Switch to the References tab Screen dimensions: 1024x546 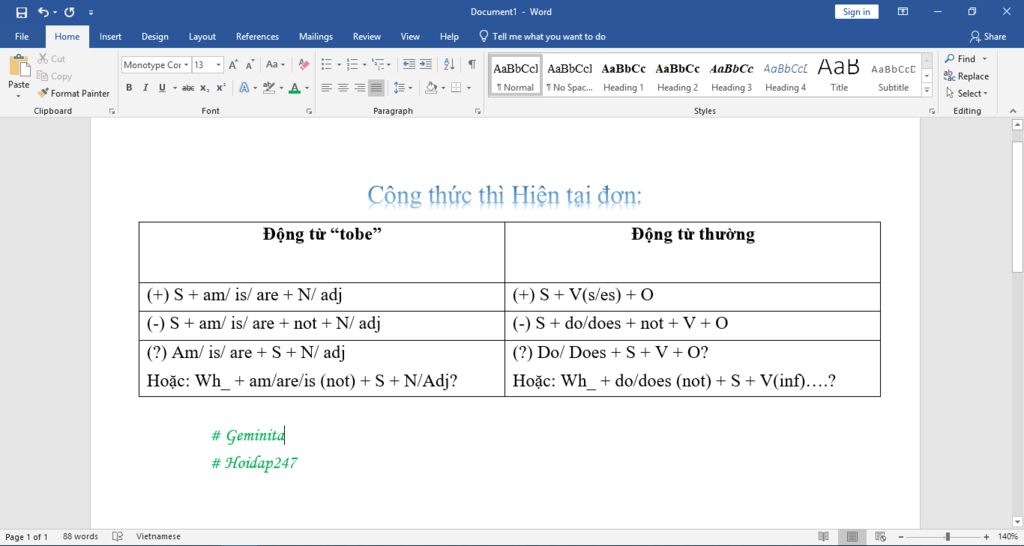[x=257, y=37]
